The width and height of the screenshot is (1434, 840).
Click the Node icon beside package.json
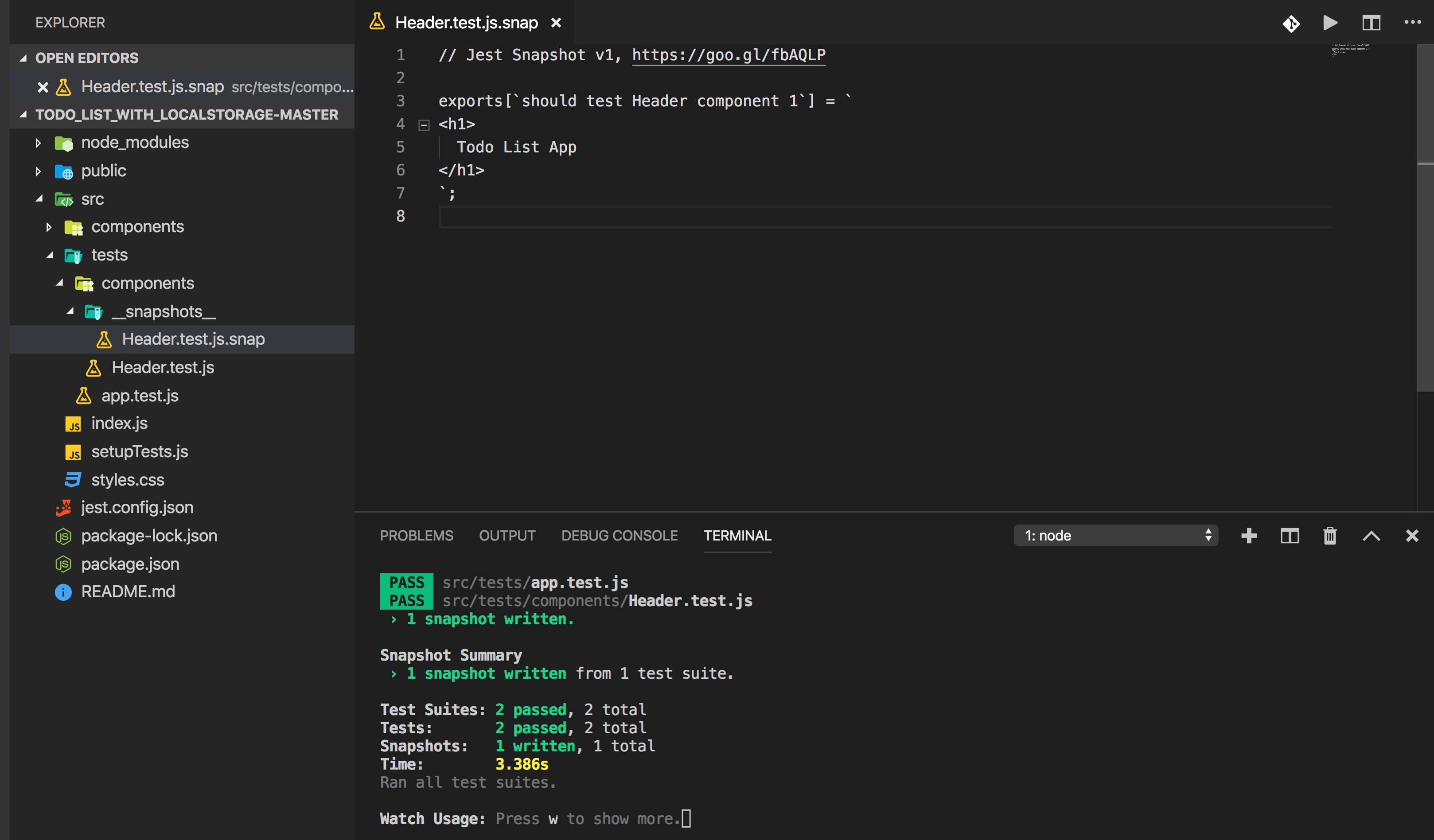[x=63, y=564]
